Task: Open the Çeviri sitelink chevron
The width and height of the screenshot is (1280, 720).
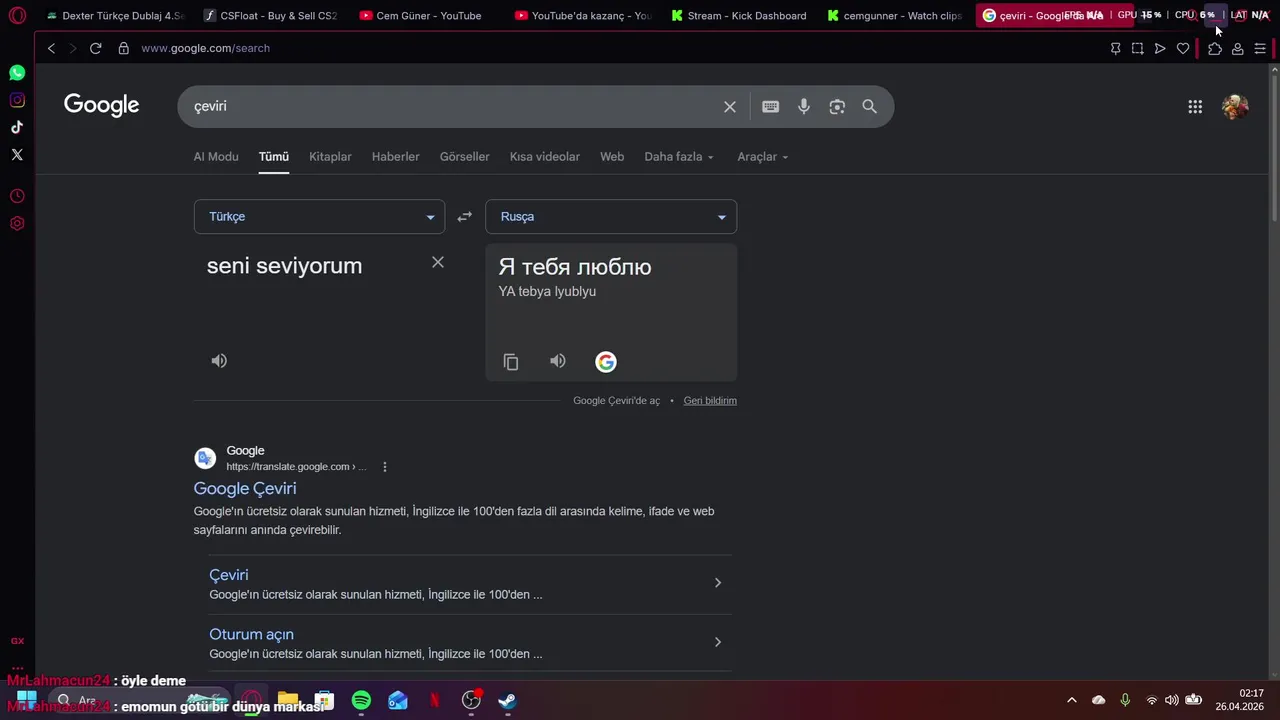Action: 717,583
